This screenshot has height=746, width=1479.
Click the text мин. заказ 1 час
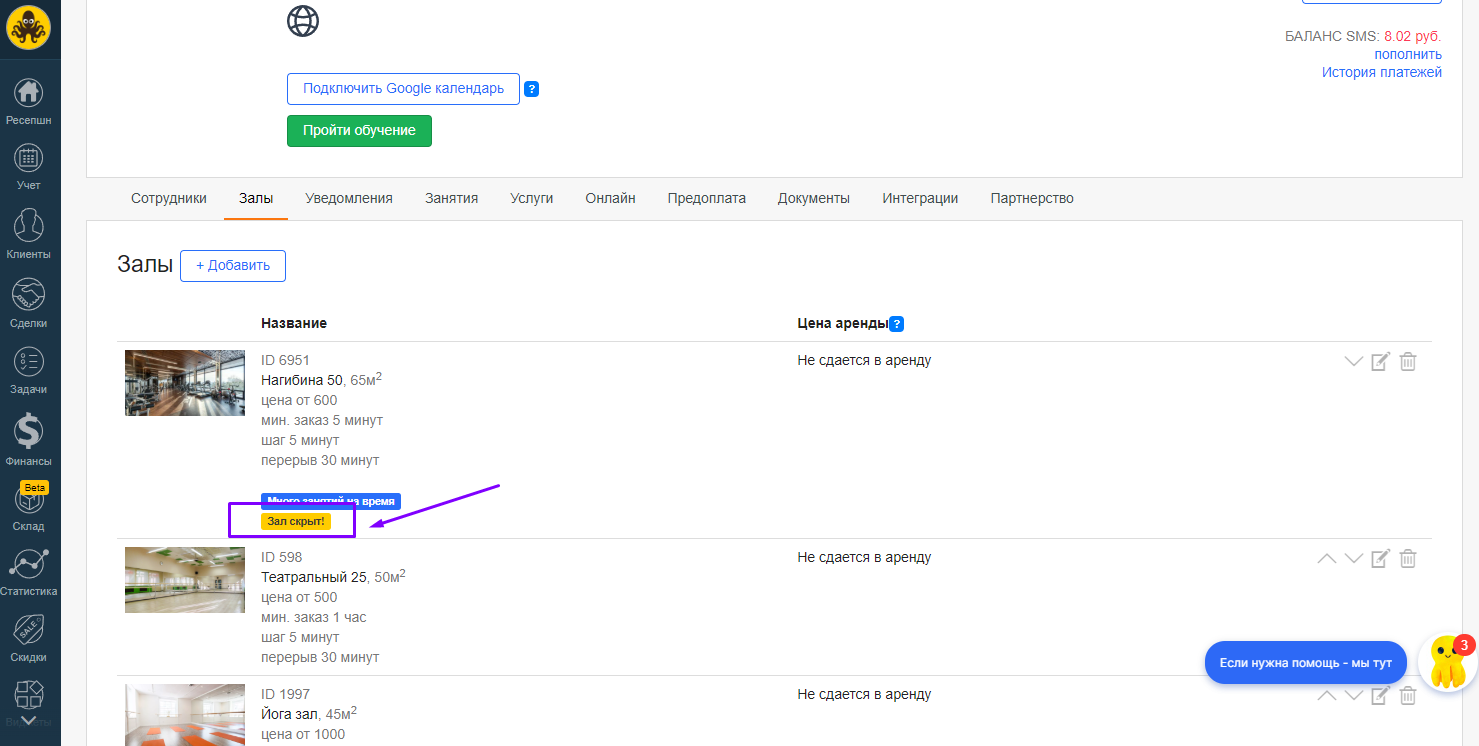point(314,617)
